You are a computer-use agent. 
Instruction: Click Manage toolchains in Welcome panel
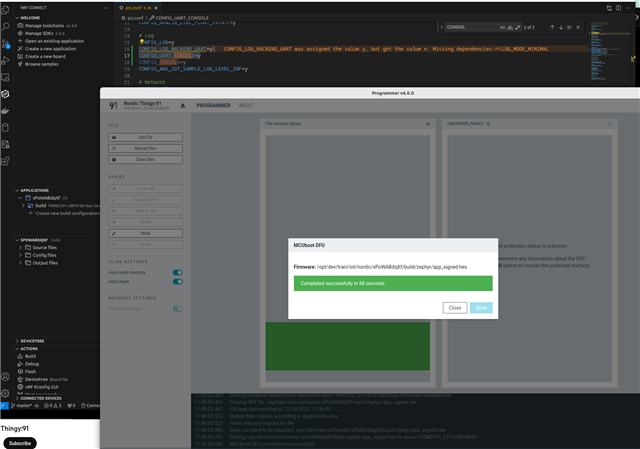[44, 25]
